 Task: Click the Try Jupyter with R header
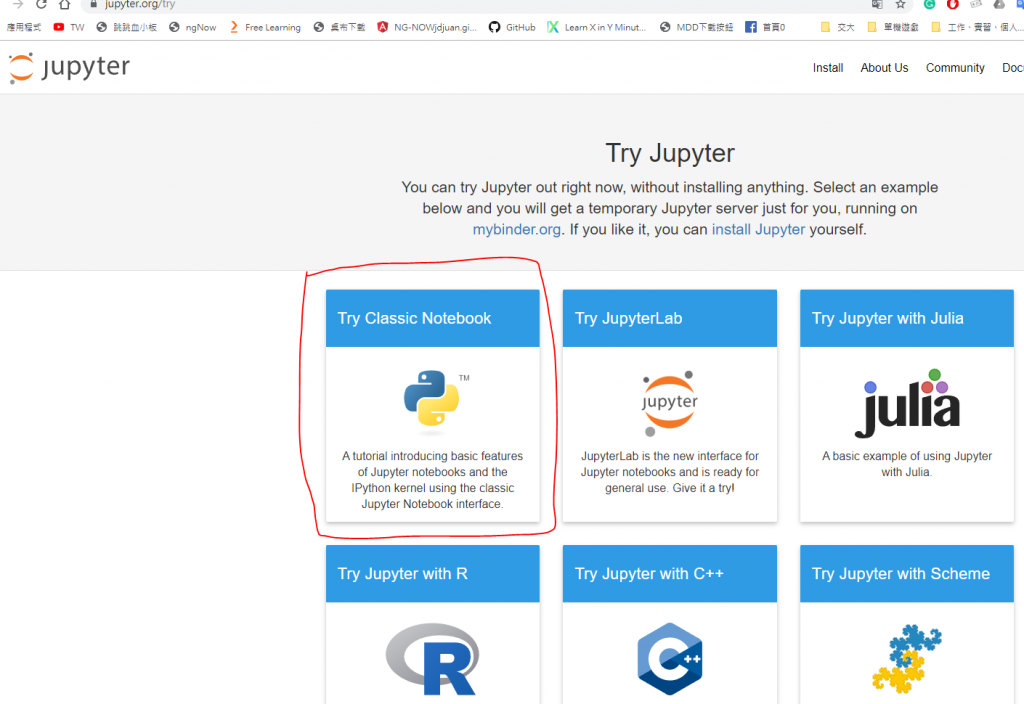point(432,573)
